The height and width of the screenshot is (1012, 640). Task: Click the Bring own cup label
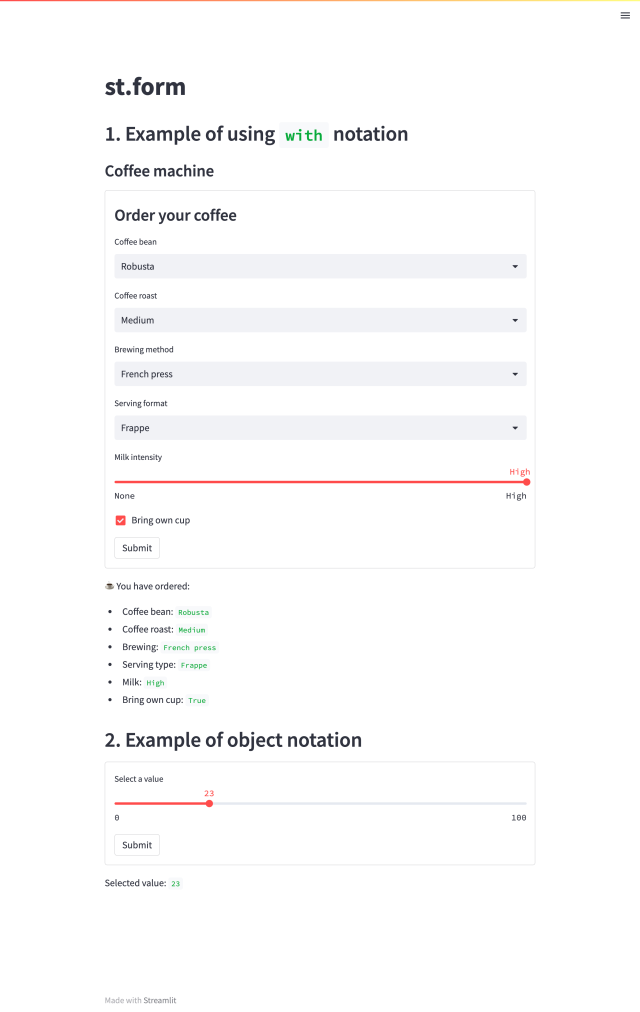click(160, 520)
